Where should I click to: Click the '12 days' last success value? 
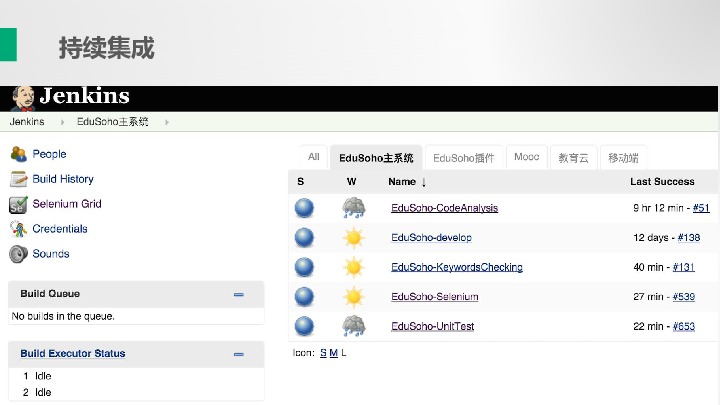[x=651, y=237]
